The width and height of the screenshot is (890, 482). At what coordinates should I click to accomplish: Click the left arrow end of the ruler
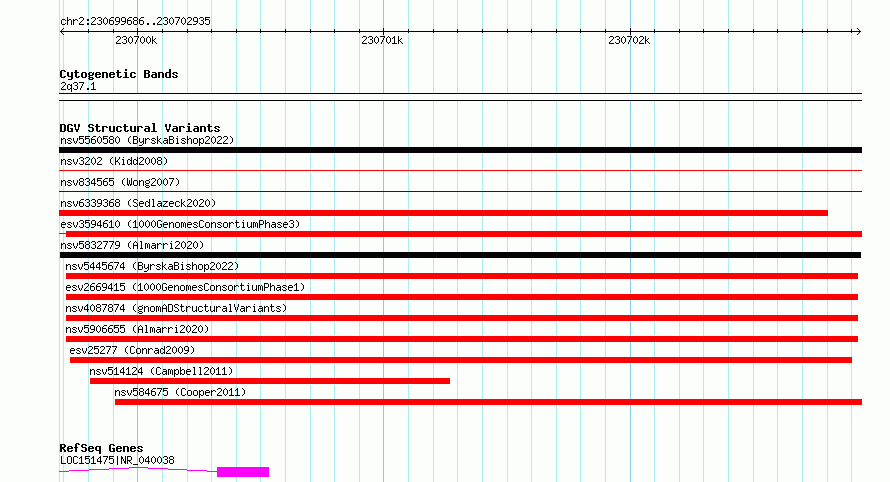click(62, 31)
